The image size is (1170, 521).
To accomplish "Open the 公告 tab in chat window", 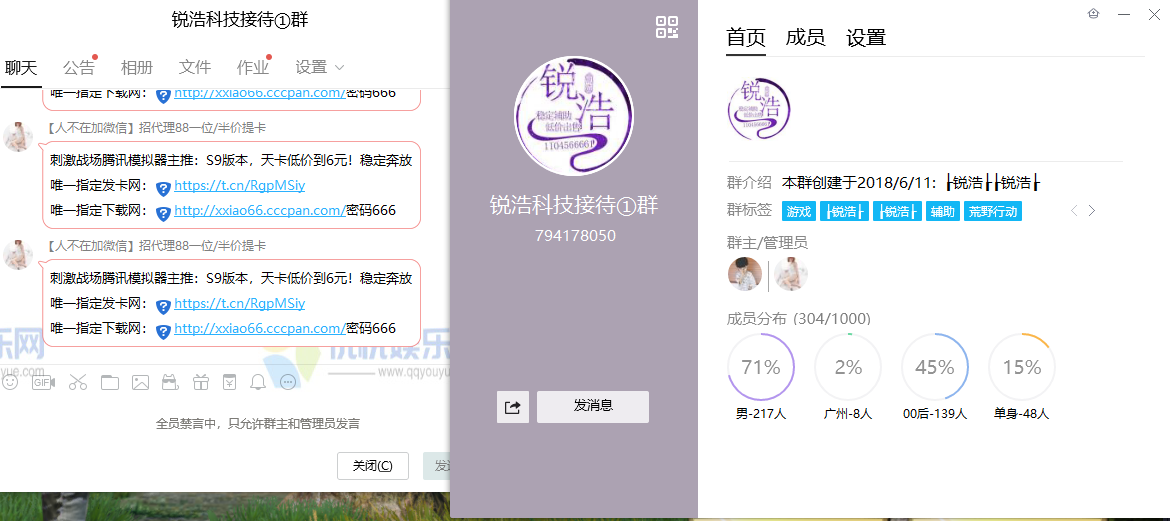I will [79, 67].
